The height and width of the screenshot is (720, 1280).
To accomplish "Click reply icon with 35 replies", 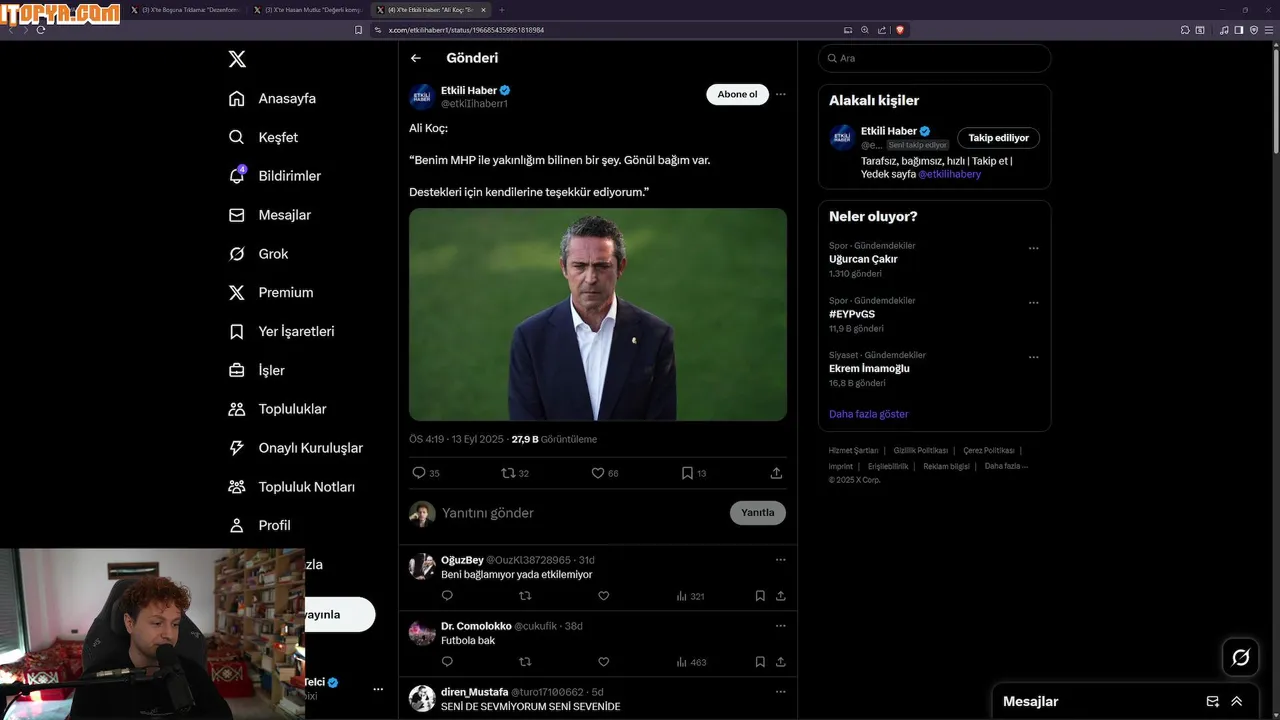I will 419,473.
